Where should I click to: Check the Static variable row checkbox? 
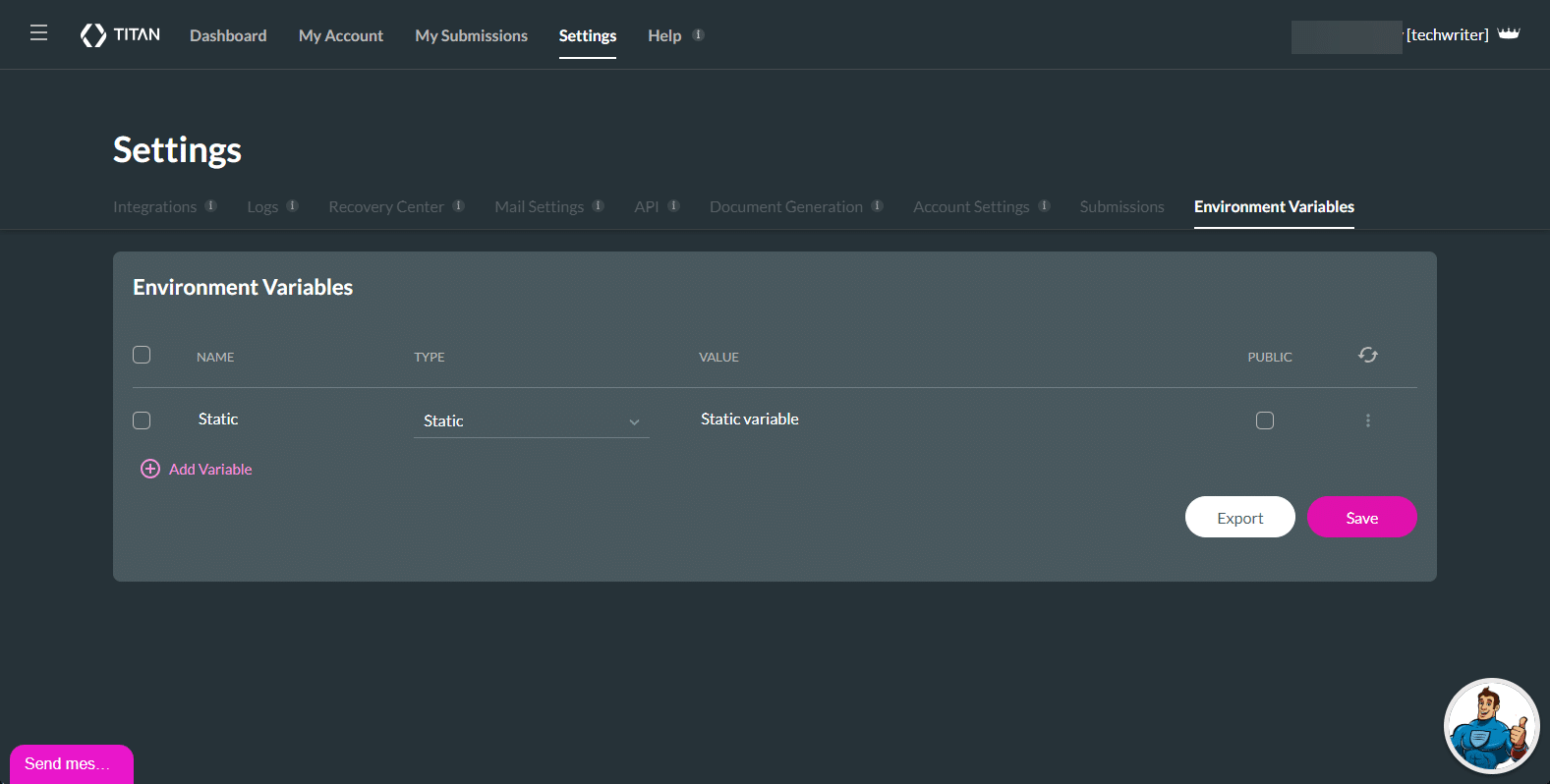coord(142,420)
